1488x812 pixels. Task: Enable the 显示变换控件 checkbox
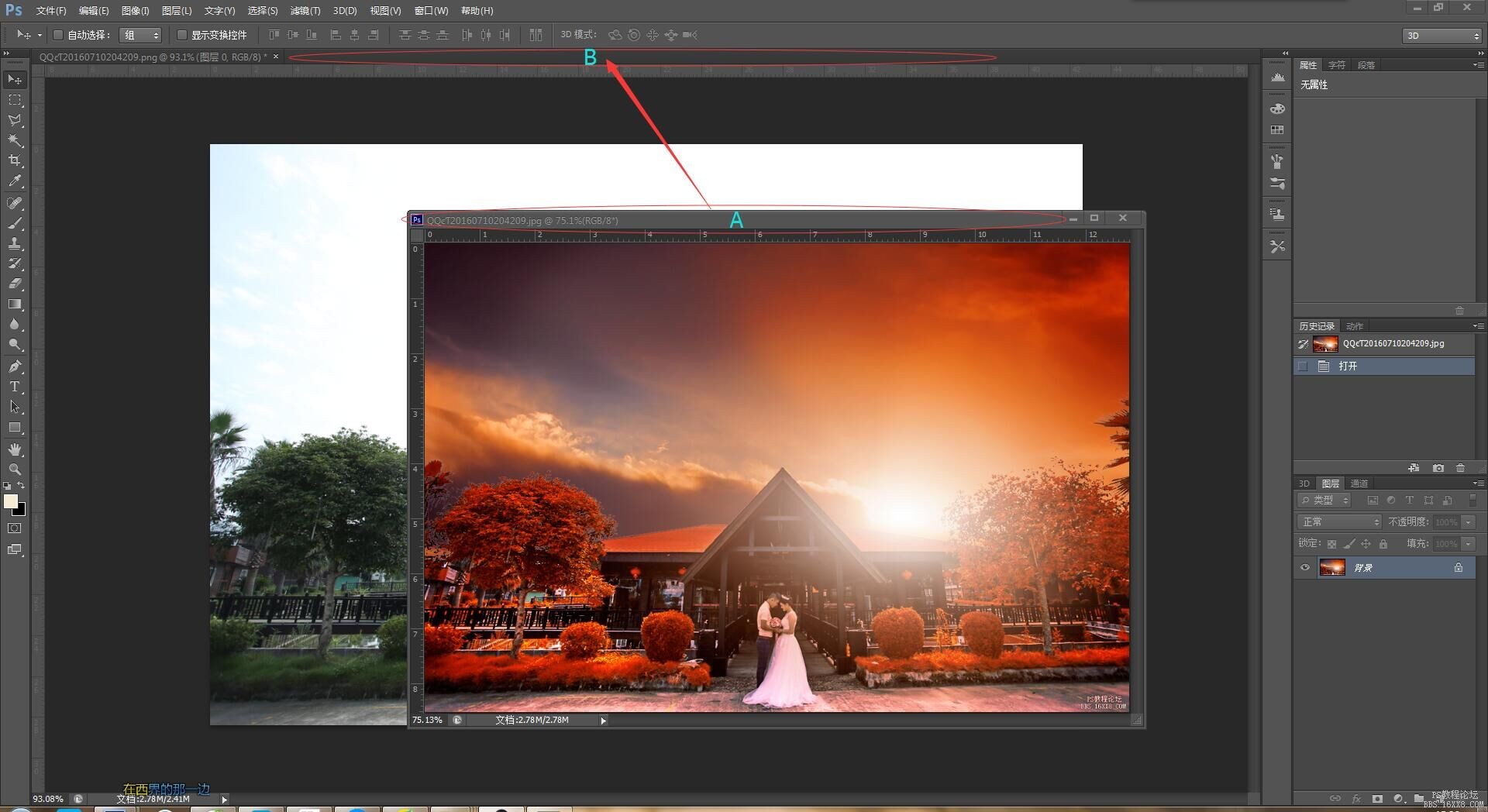(181, 35)
